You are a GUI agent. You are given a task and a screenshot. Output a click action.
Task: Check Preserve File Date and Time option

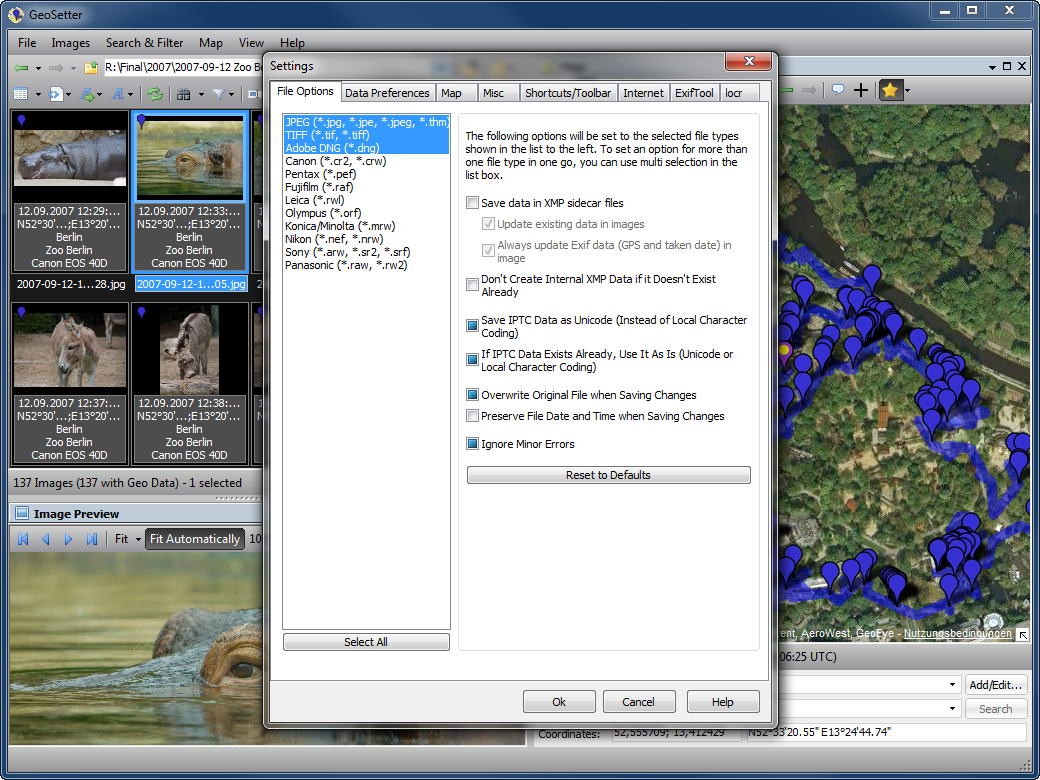pos(473,416)
